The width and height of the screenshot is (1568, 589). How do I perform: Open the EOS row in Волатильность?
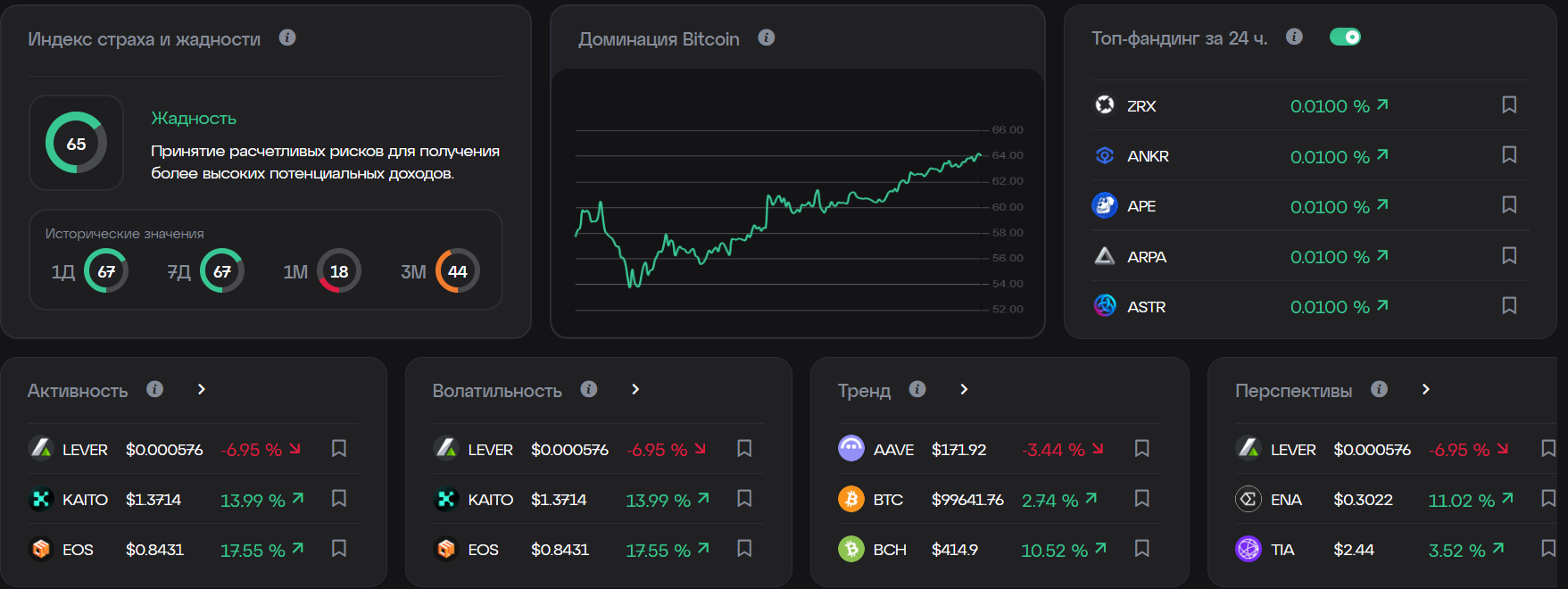483,550
